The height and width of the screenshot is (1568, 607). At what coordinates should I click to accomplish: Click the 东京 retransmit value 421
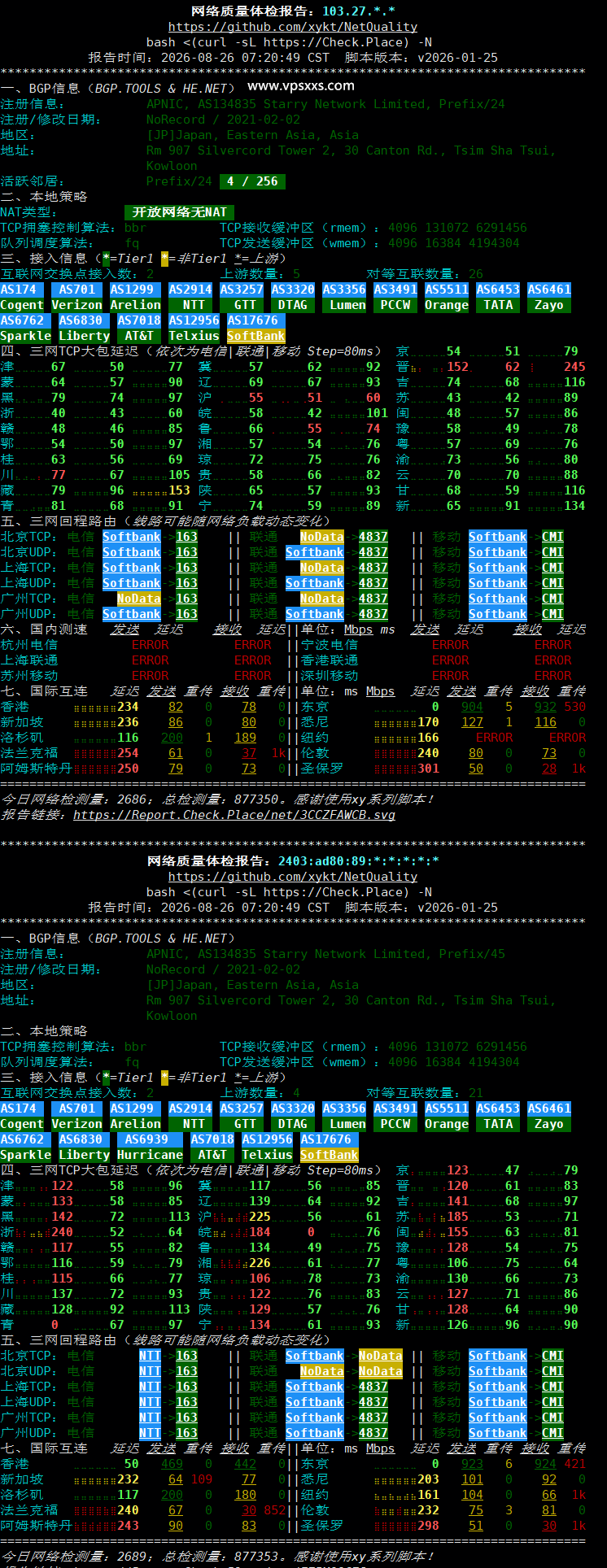tap(574, 1464)
